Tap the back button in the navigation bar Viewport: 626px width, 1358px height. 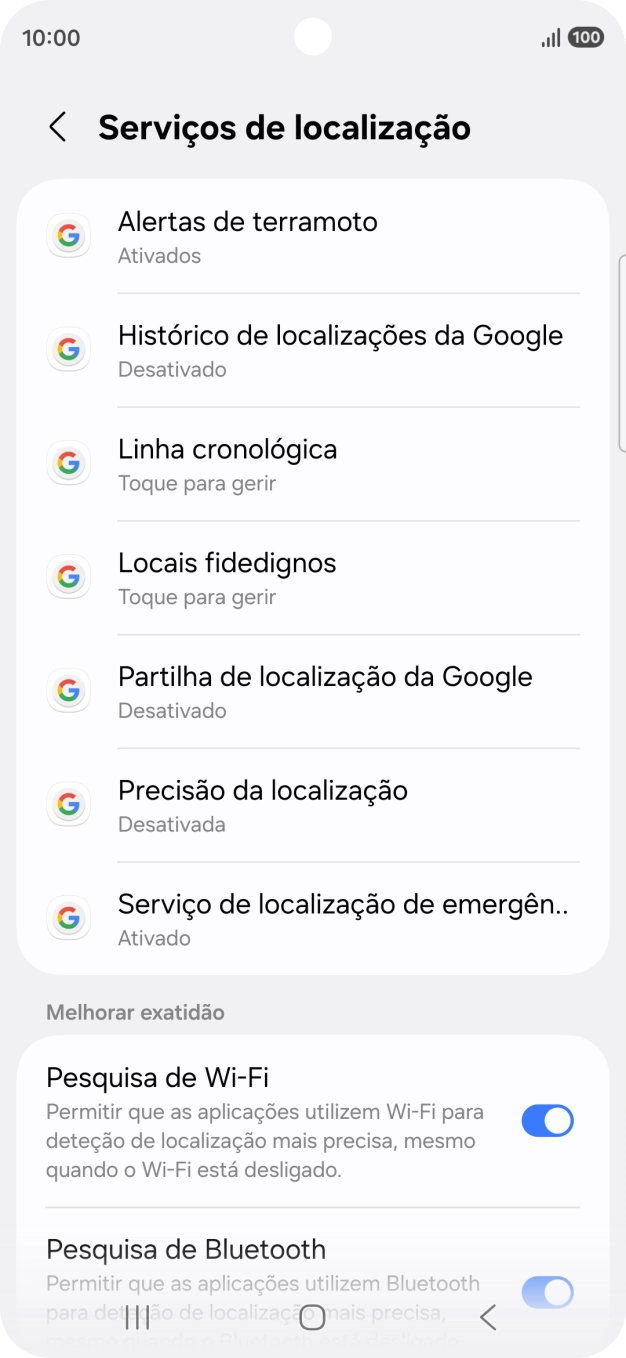point(487,1317)
